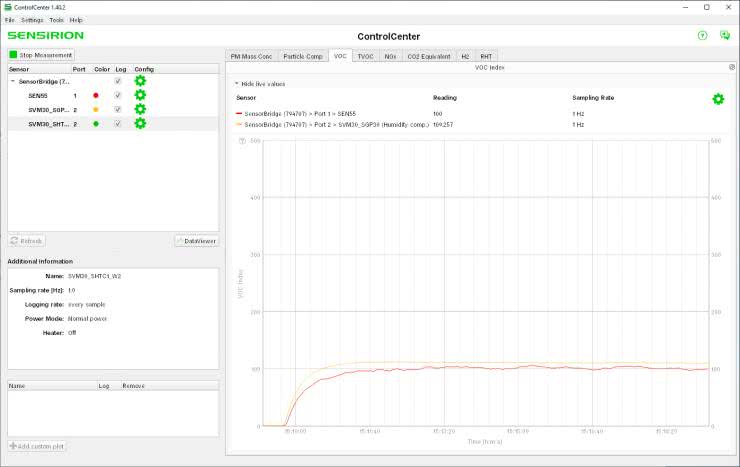Click the chart help icon near y-axis

coord(242,141)
